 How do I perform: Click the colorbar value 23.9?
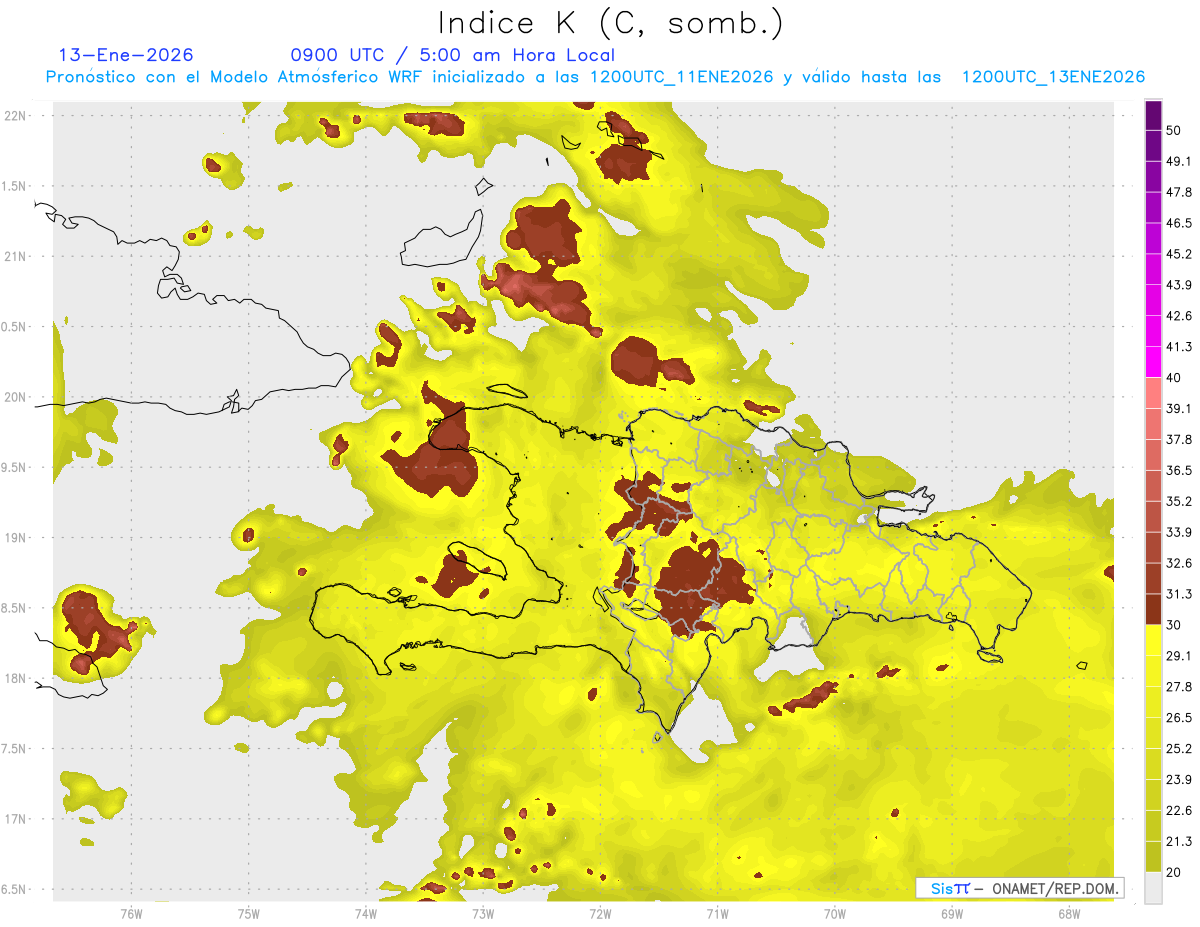coord(1179,780)
